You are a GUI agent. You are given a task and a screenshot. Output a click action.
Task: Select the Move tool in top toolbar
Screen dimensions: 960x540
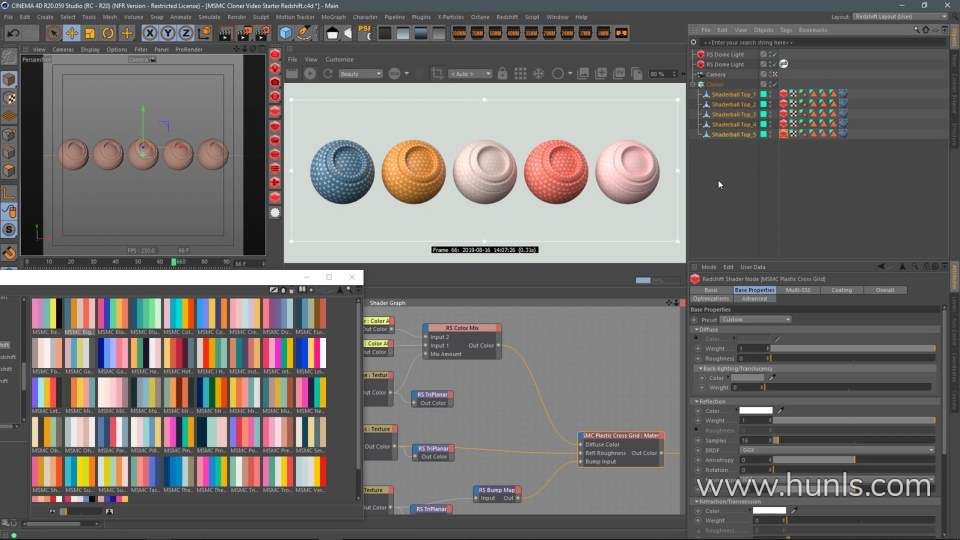coord(72,33)
